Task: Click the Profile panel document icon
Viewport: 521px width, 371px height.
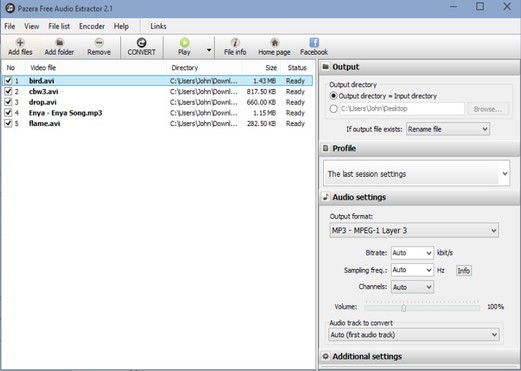Action: click(x=326, y=148)
